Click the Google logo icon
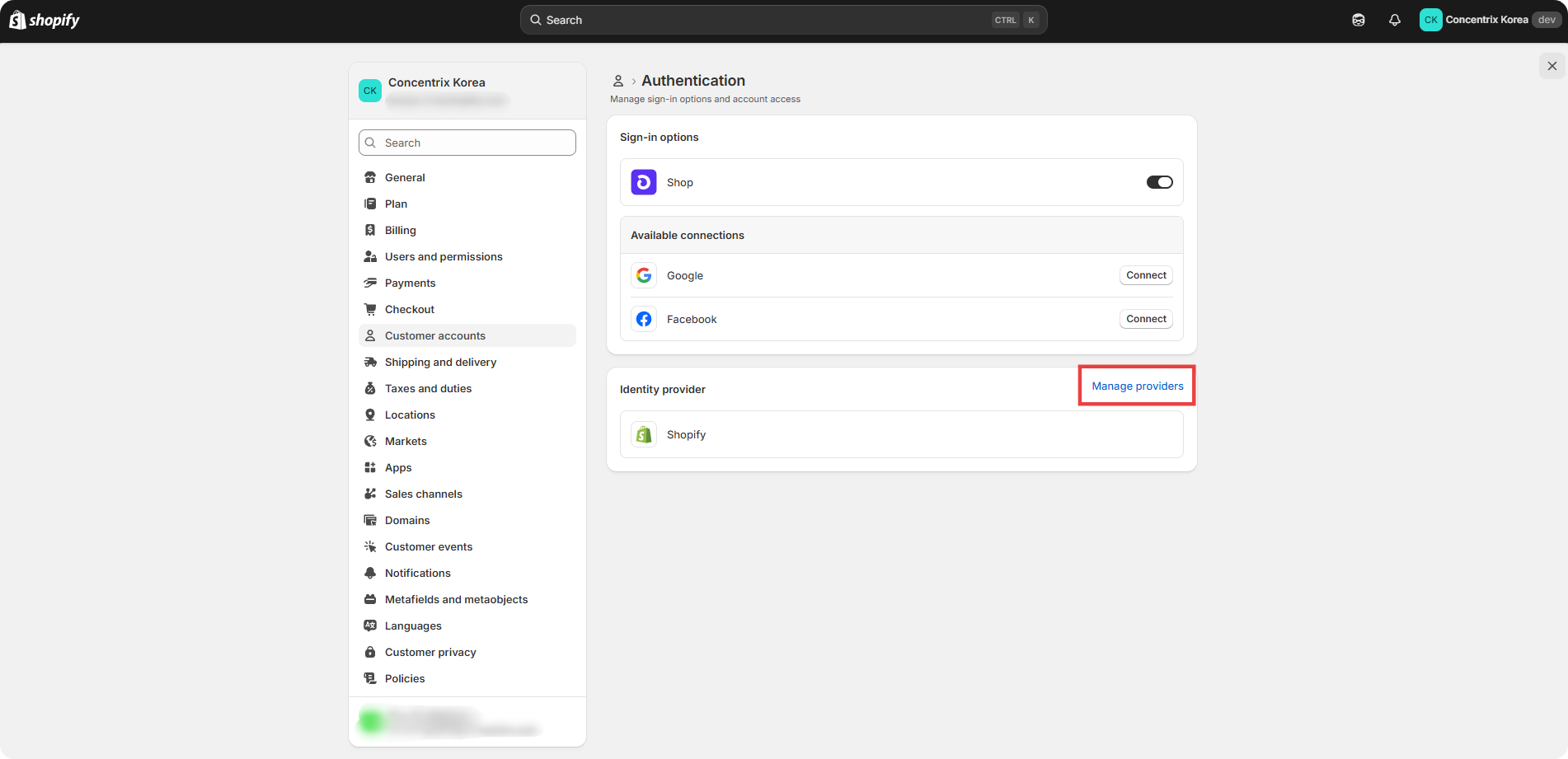1568x759 pixels. 644,275
